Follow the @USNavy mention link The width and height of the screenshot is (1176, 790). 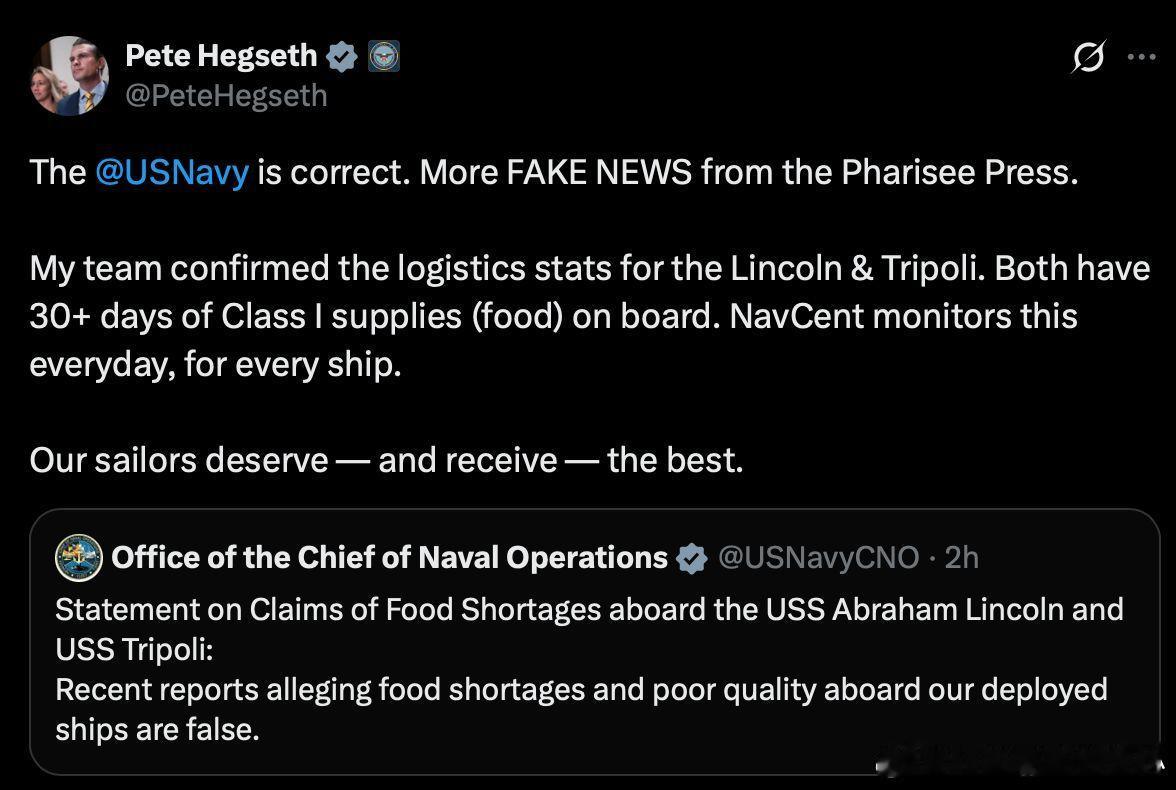(171, 173)
